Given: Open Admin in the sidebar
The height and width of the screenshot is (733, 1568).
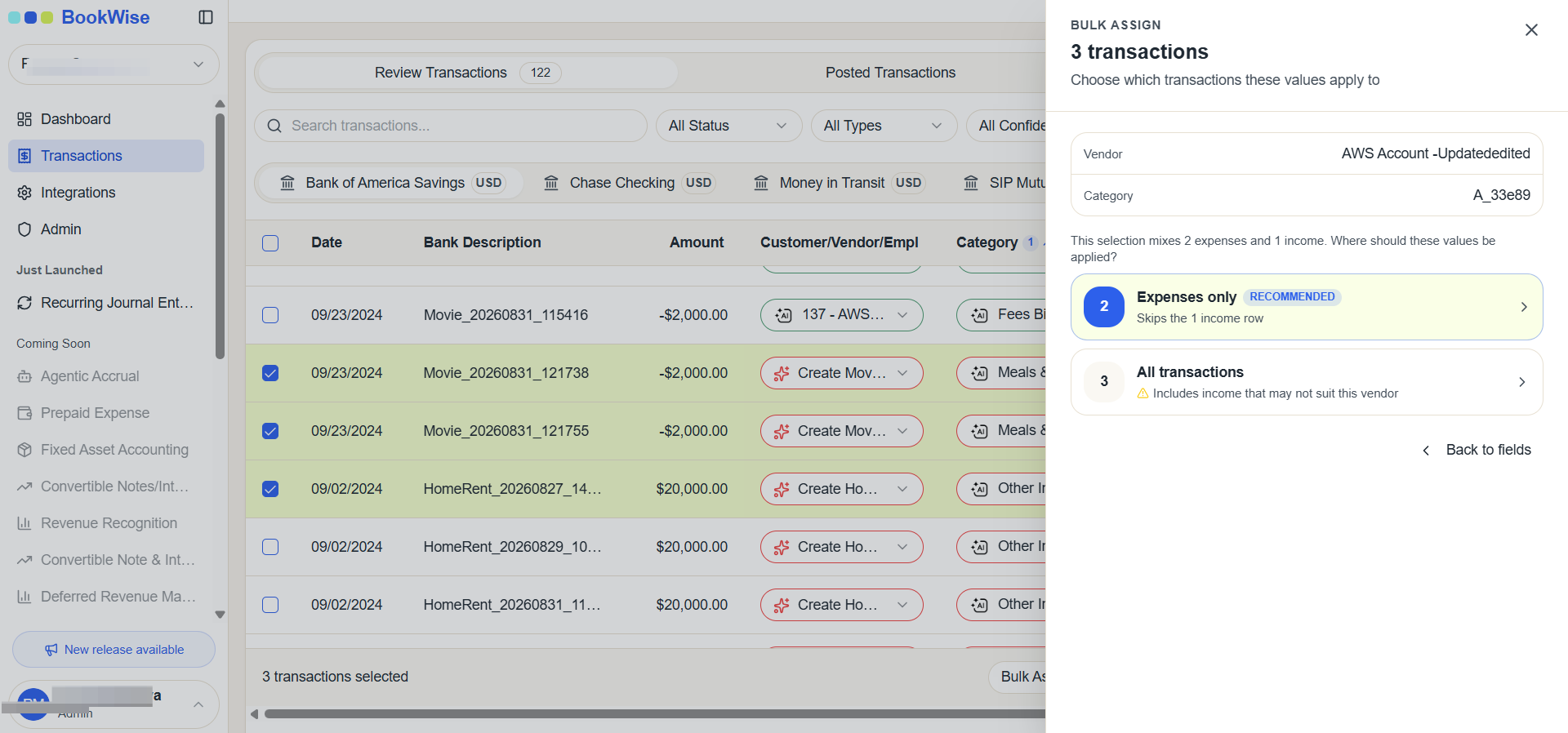Looking at the screenshot, I should 106,229.
